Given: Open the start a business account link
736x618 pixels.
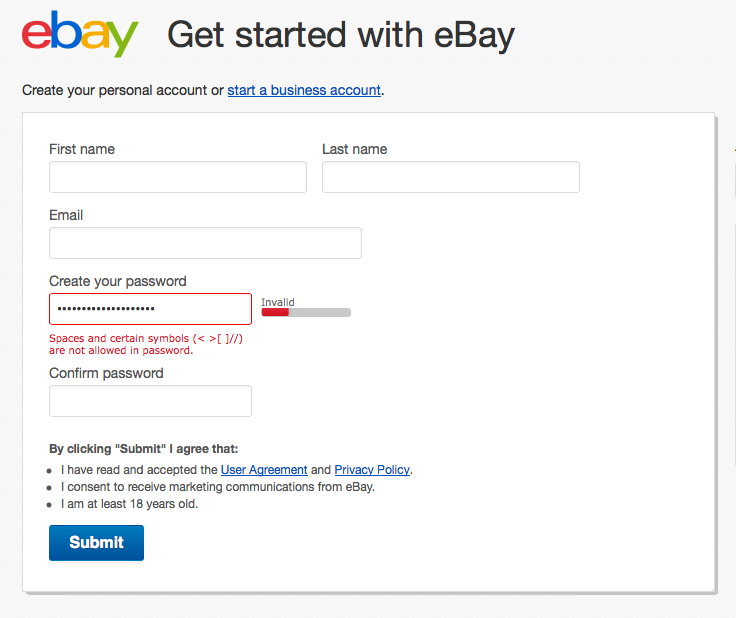Looking at the screenshot, I should pos(304,90).
